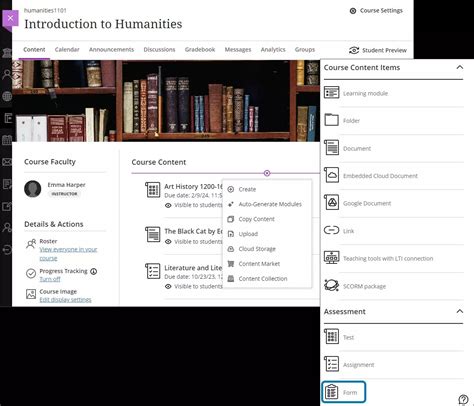Open Student Preview eye icon

pyautogui.click(x=354, y=50)
